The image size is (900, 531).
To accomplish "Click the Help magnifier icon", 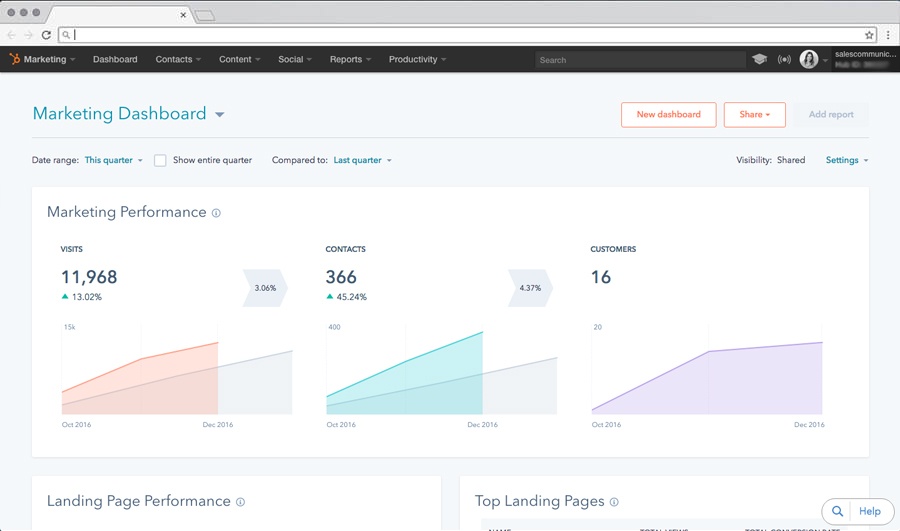I will pyautogui.click(x=837, y=511).
